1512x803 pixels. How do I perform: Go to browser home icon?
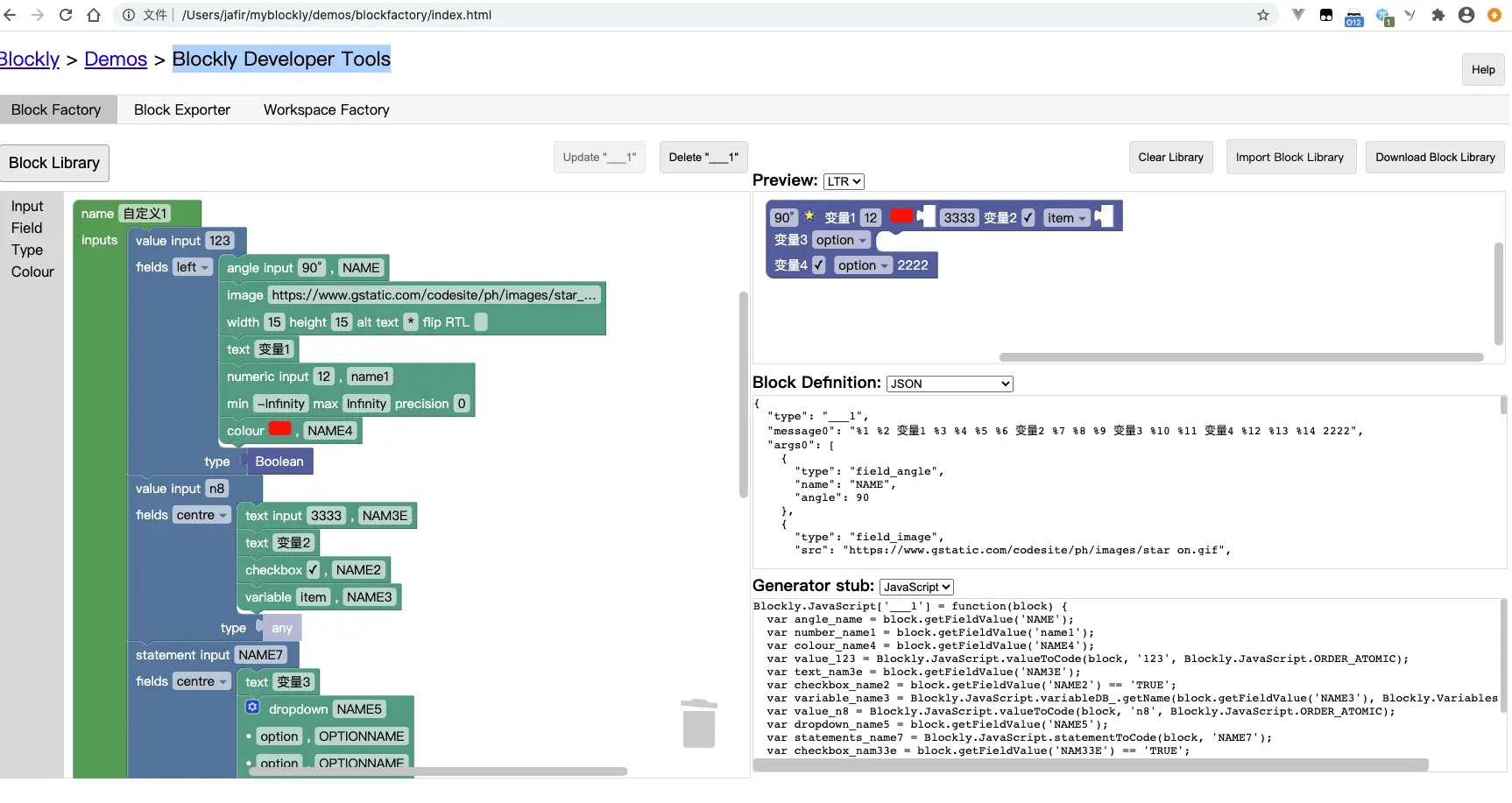click(94, 15)
